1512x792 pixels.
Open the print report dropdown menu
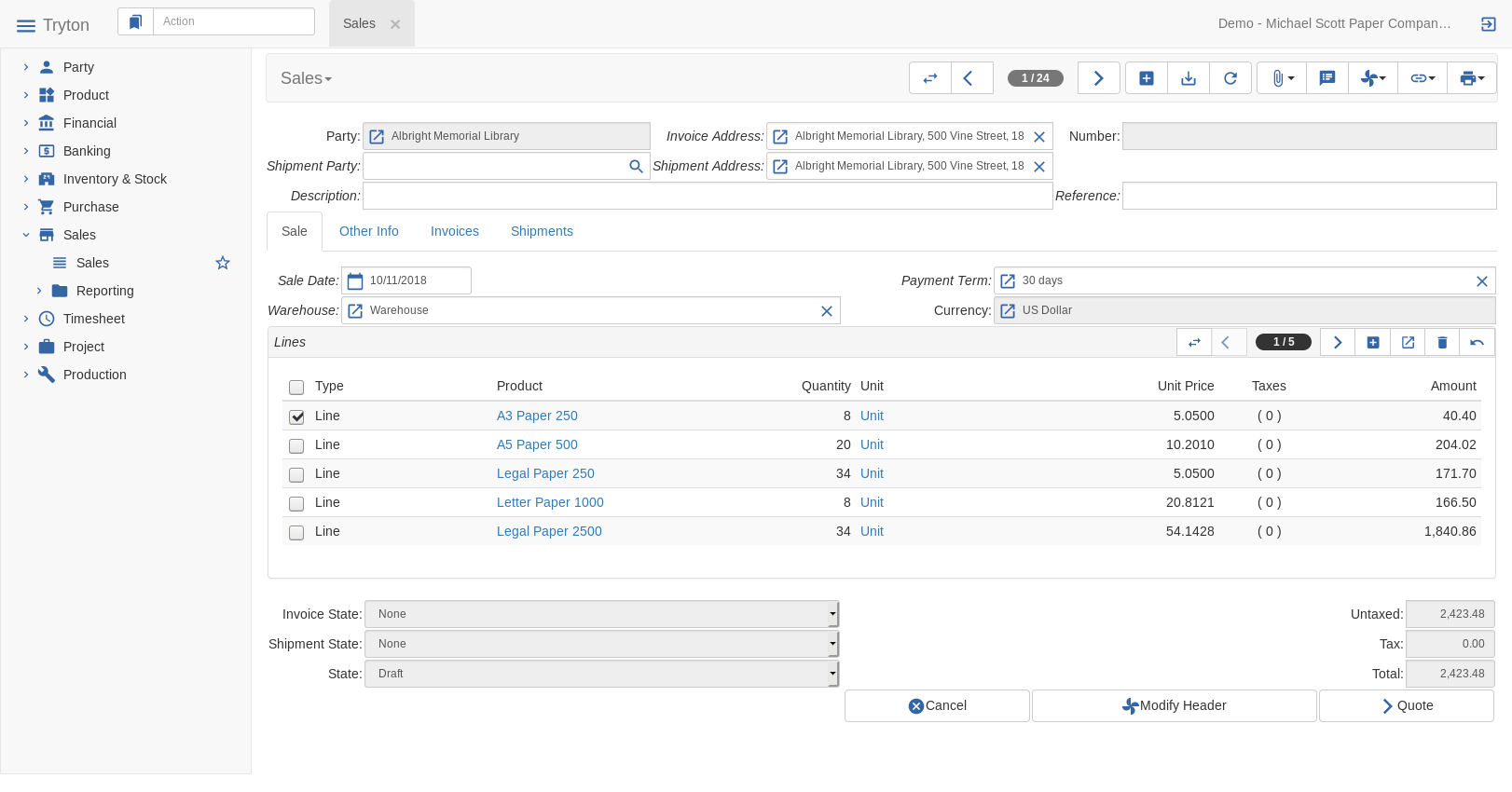tap(1471, 78)
